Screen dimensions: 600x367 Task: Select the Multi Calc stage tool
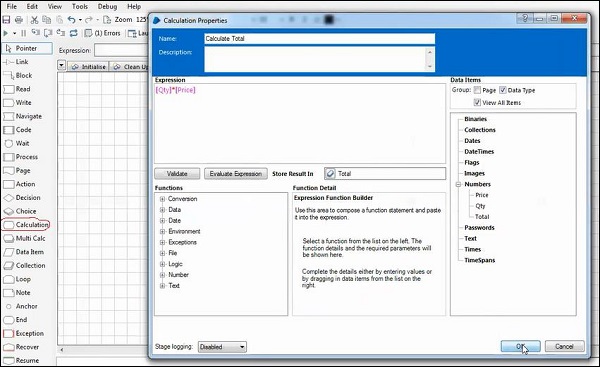(x=24, y=238)
